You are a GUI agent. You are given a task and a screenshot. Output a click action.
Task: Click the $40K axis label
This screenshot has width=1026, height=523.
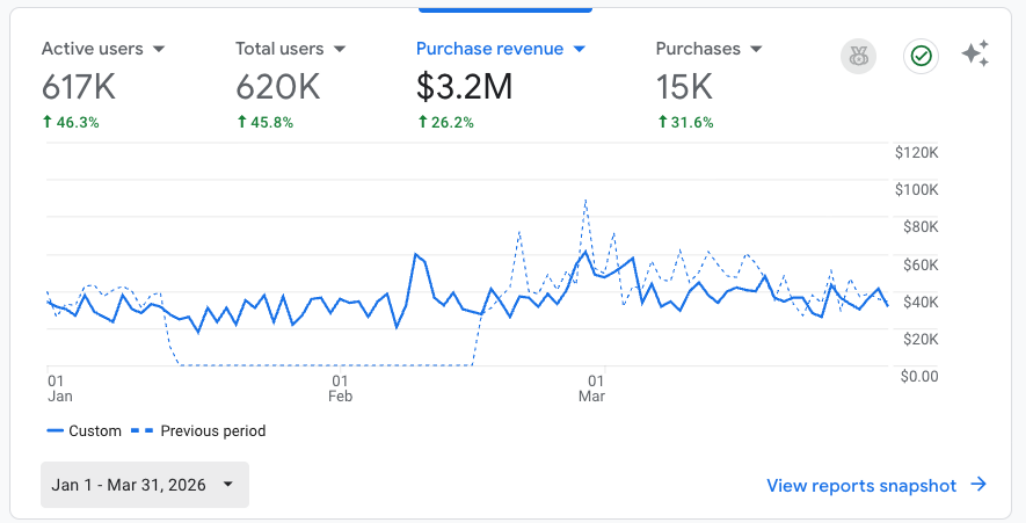coord(920,302)
